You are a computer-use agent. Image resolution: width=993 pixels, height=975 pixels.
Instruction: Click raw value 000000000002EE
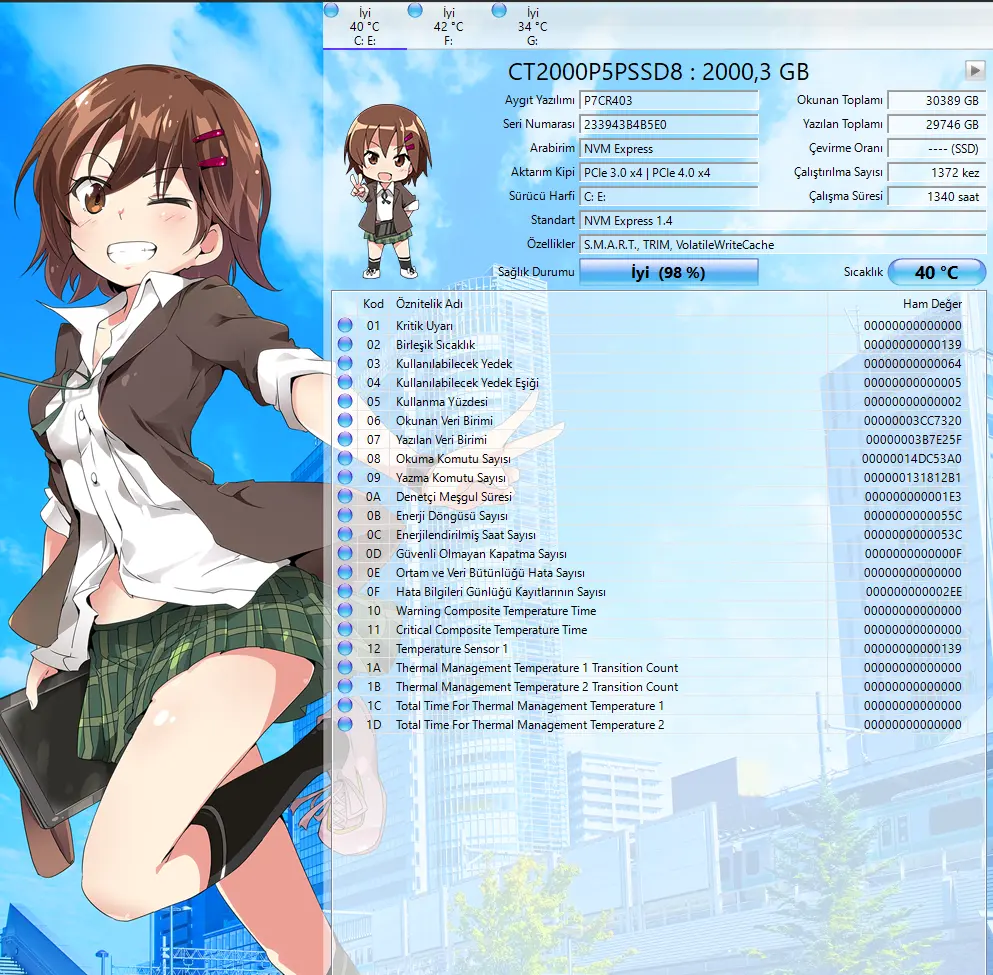[x=913, y=591]
